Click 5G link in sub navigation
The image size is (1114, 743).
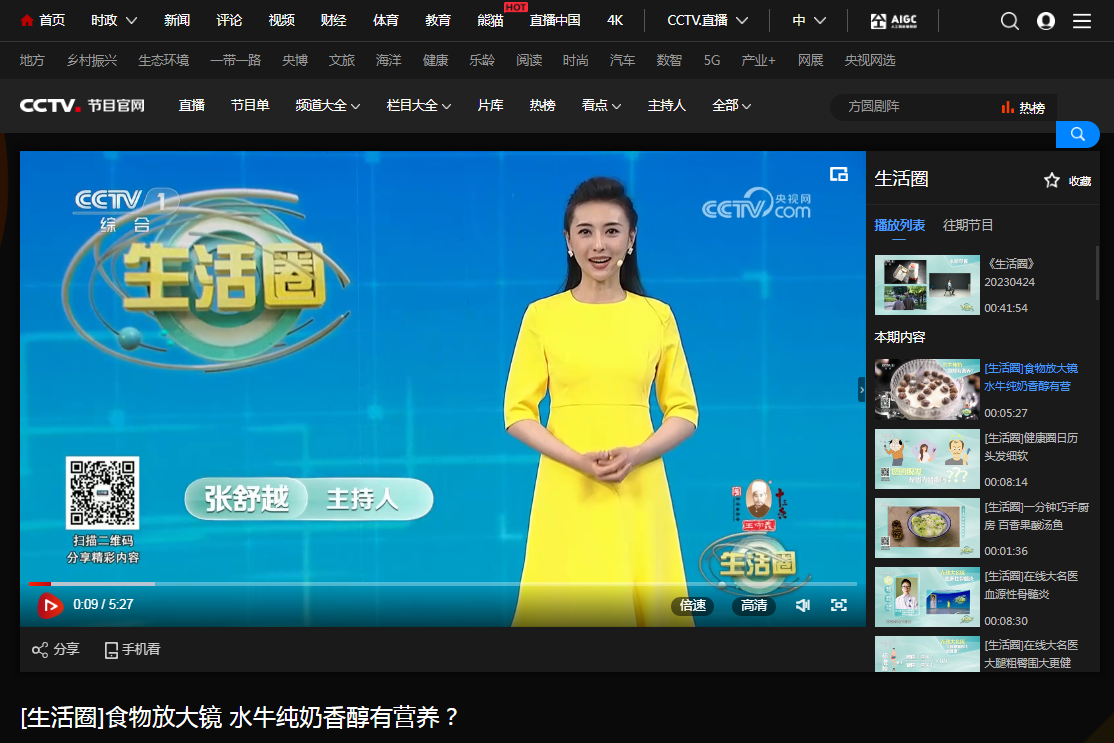712,60
